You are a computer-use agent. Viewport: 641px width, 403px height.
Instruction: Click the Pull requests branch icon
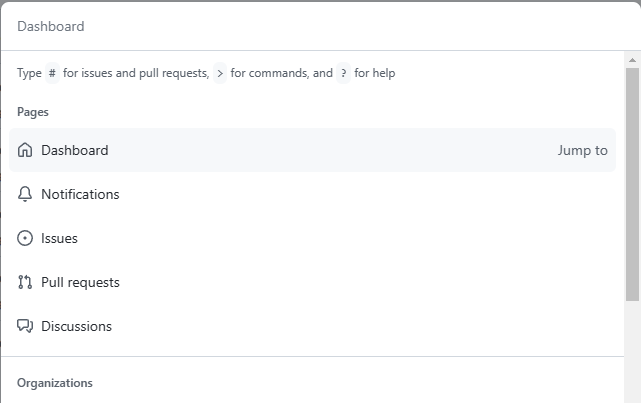tap(25, 282)
